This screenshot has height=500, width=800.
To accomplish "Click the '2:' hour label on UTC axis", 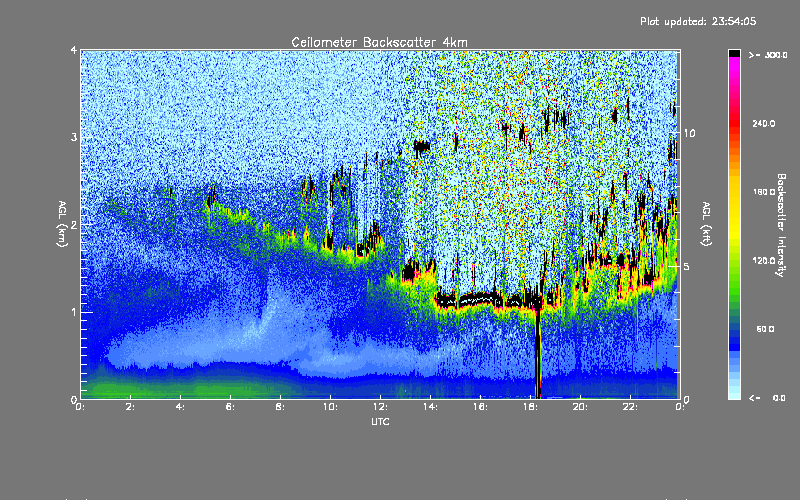I will (x=131, y=407).
